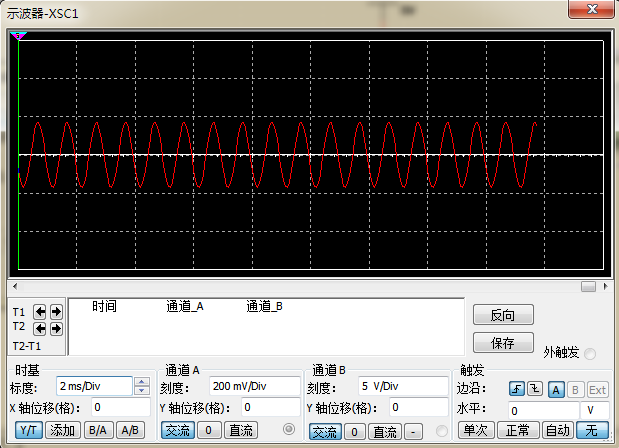Click Channel B minus invert button
The height and width of the screenshot is (448, 619).
pyautogui.click(x=413, y=432)
